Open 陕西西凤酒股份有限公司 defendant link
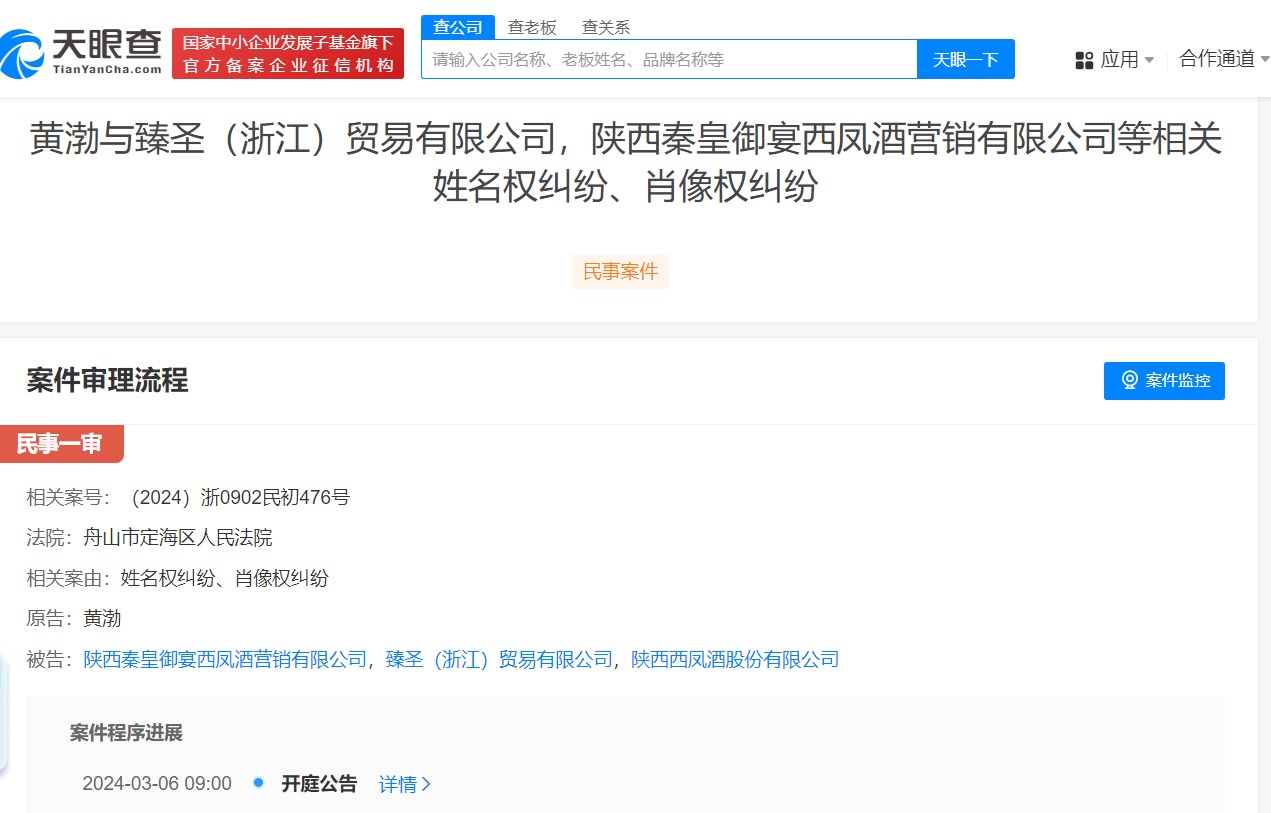This screenshot has height=813, width=1271. coord(735,659)
